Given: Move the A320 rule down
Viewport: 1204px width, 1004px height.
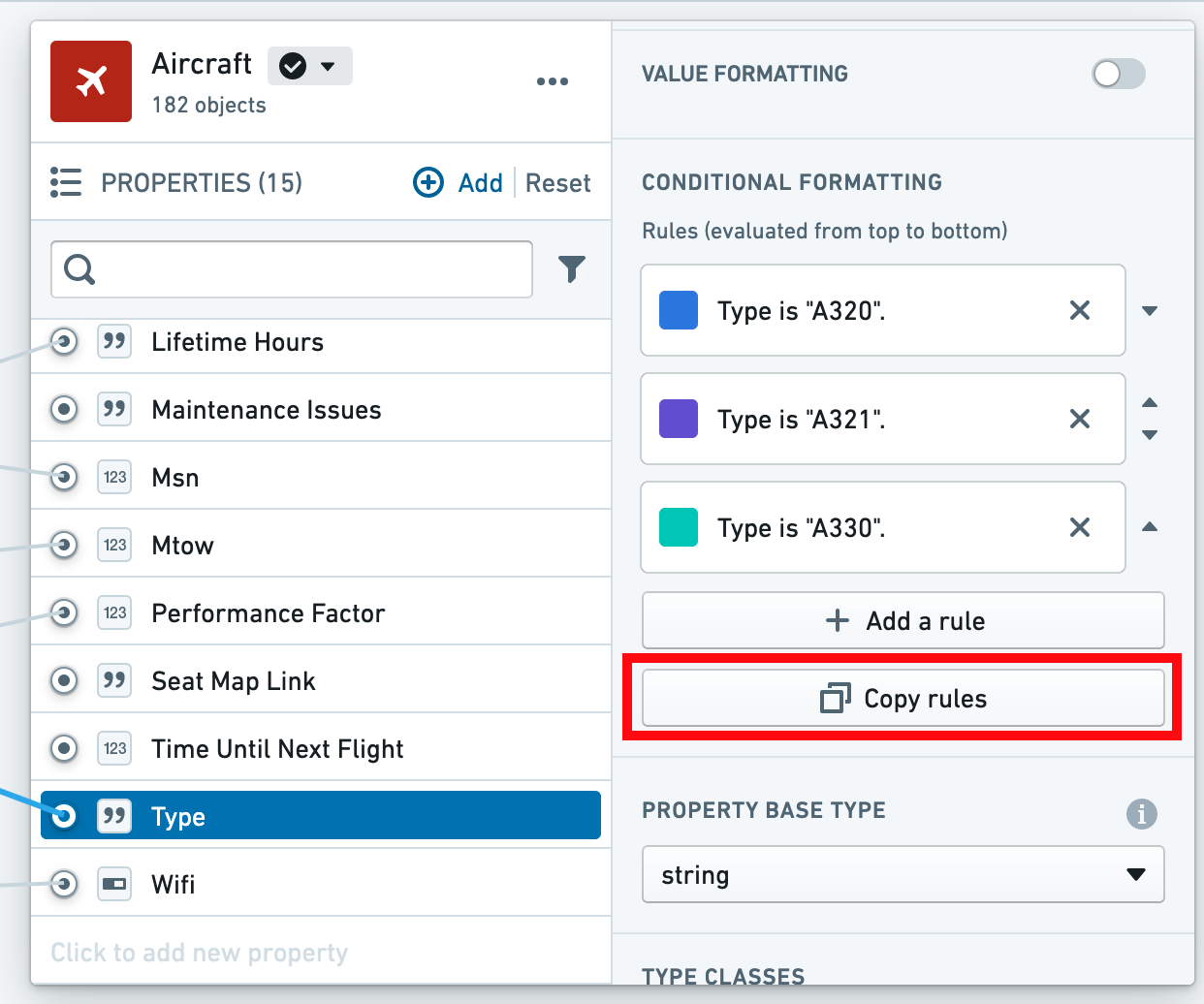Looking at the screenshot, I should (1150, 311).
